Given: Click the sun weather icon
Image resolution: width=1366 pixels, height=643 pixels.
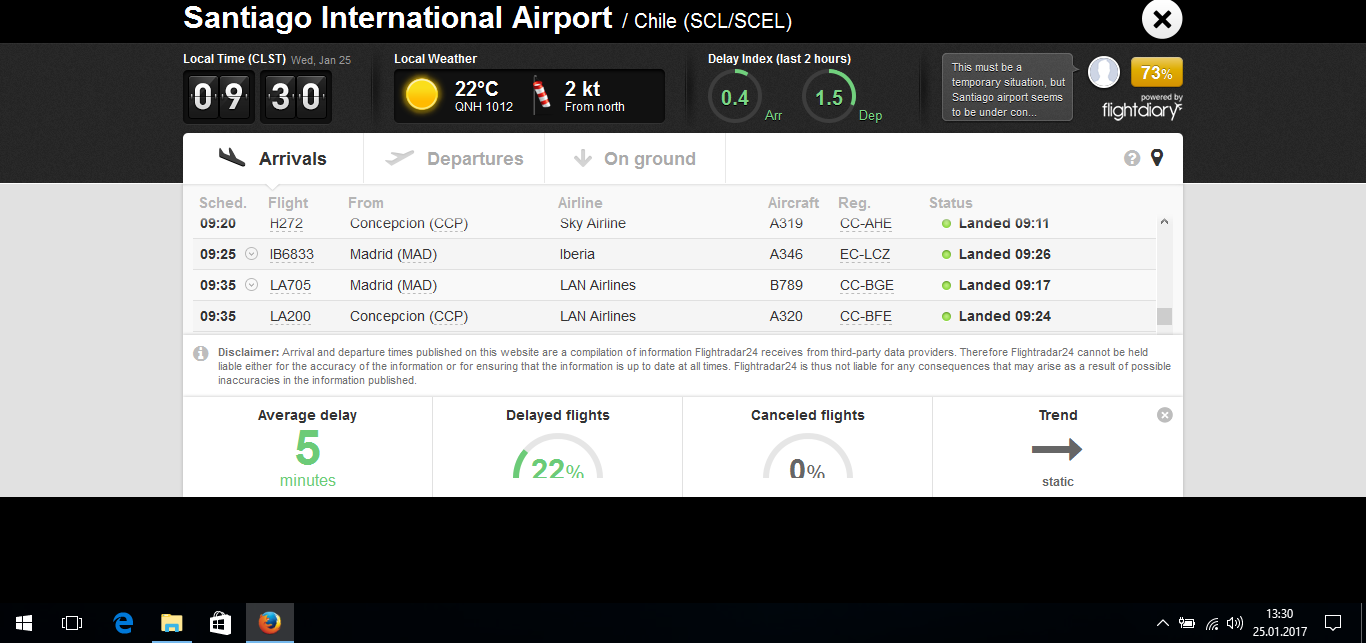Looking at the screenshot, I should pyautogui.click(x=422, y=95).
